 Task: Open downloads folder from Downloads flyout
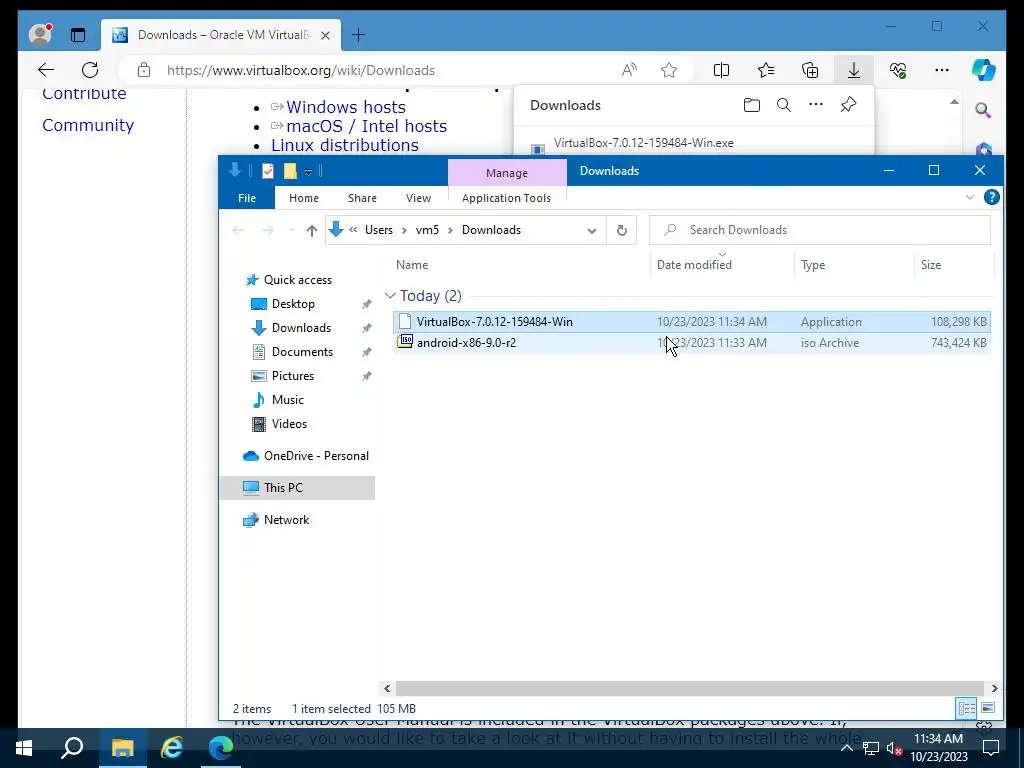point(752,105)
